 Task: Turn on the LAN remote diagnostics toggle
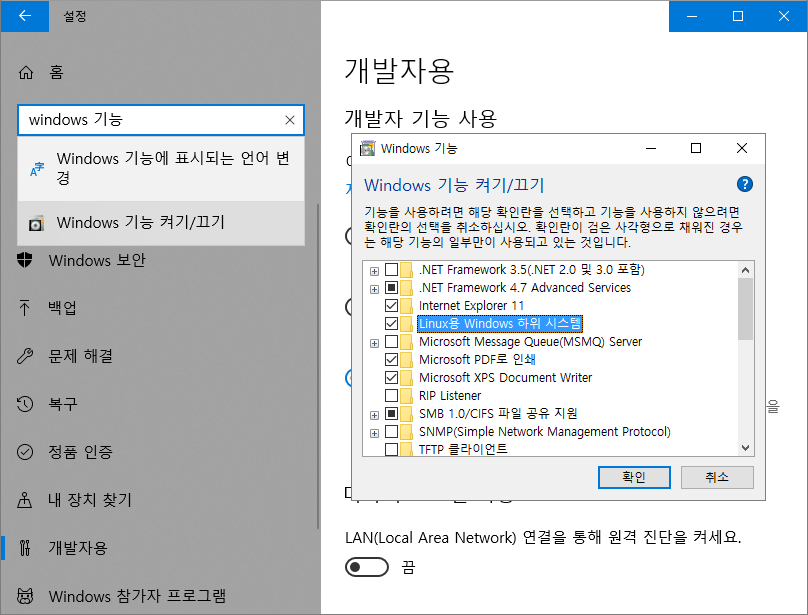click(x=367, y=568)
